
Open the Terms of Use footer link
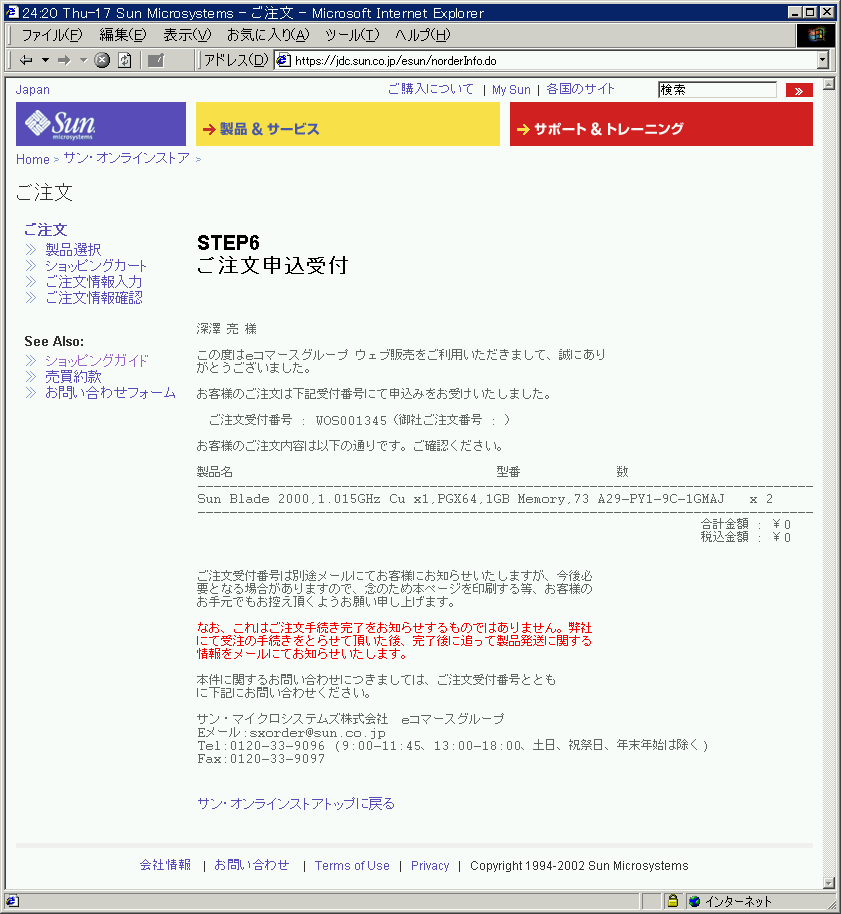(352, 866)
